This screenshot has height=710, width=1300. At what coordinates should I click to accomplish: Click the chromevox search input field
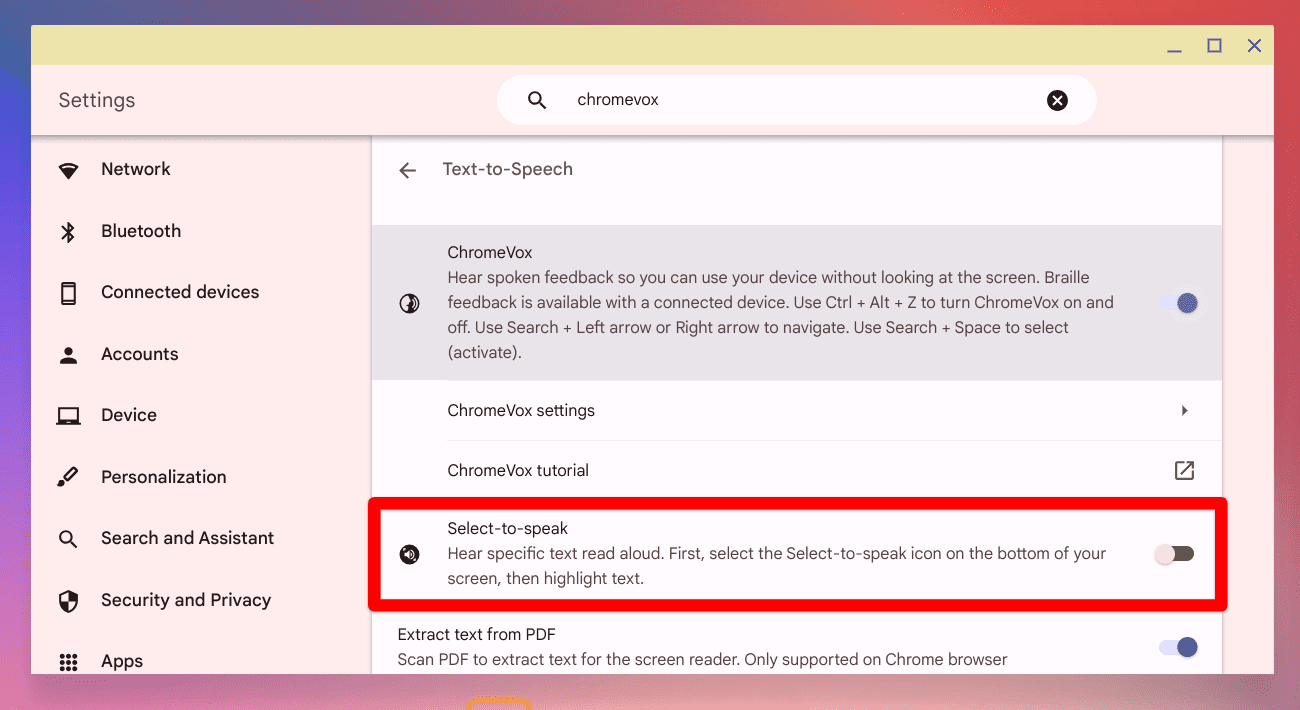[797, 100]
